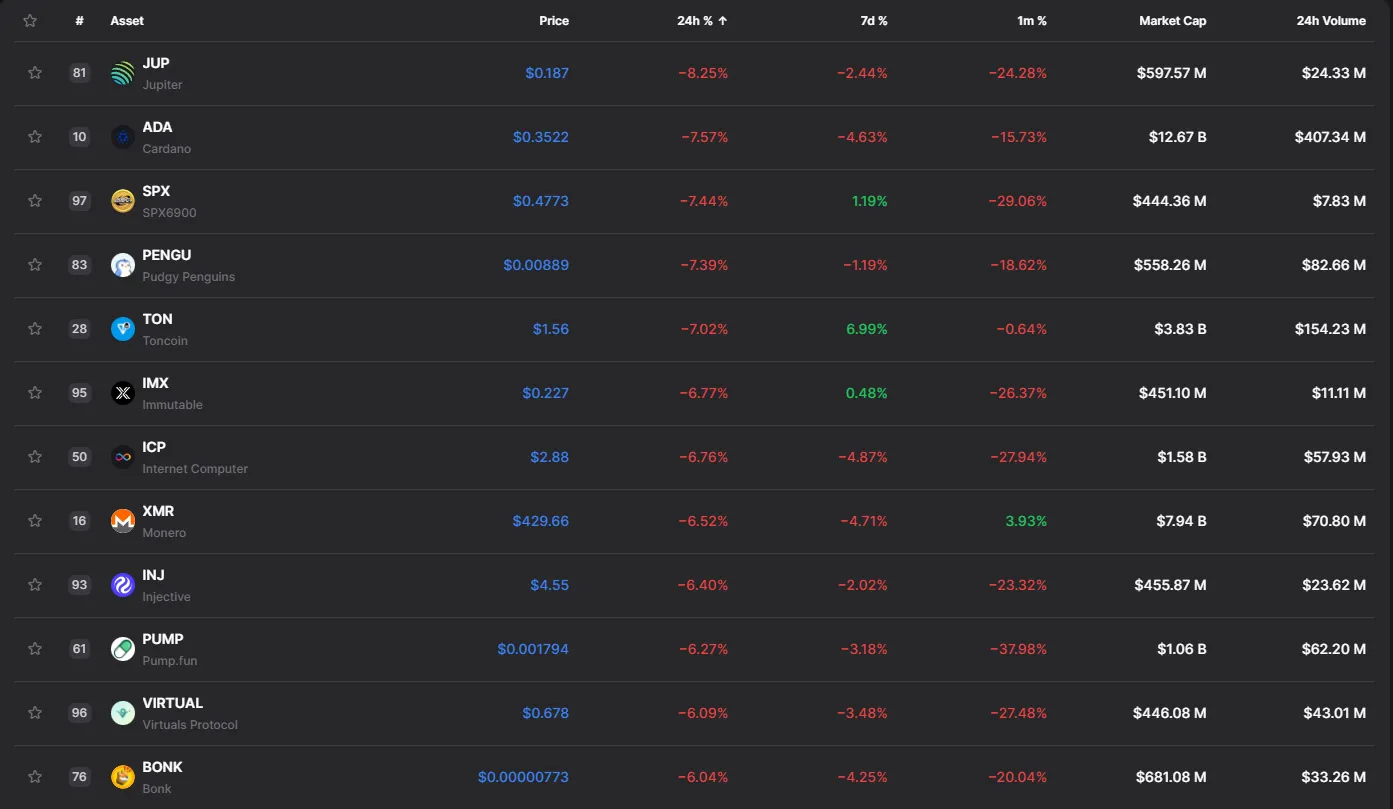The image size is (1393, 809).
Task: Click the Immutable IMX price $0.227
Action: pyautogui.click(x=545, y=393)
